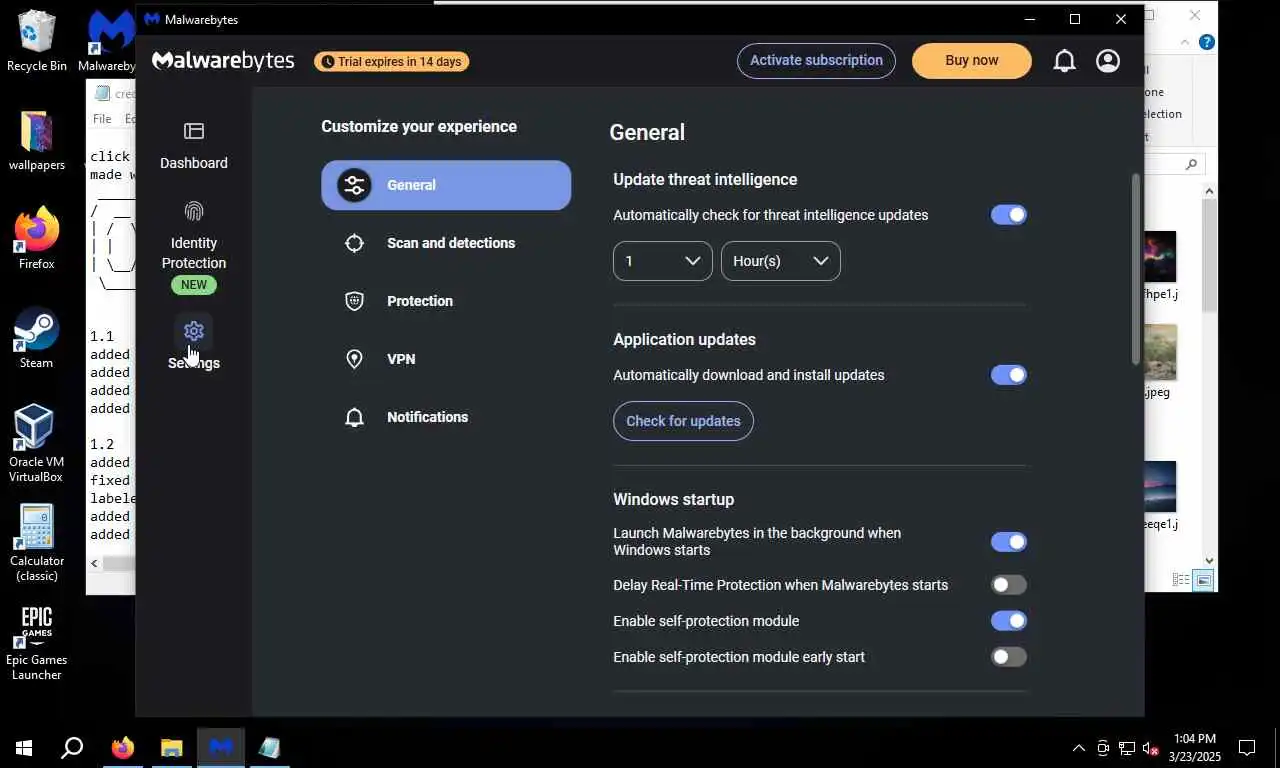Click Malwarebytes taskbar icon
The width and height of the screenshot is (1280, 768).
[221, 747]
